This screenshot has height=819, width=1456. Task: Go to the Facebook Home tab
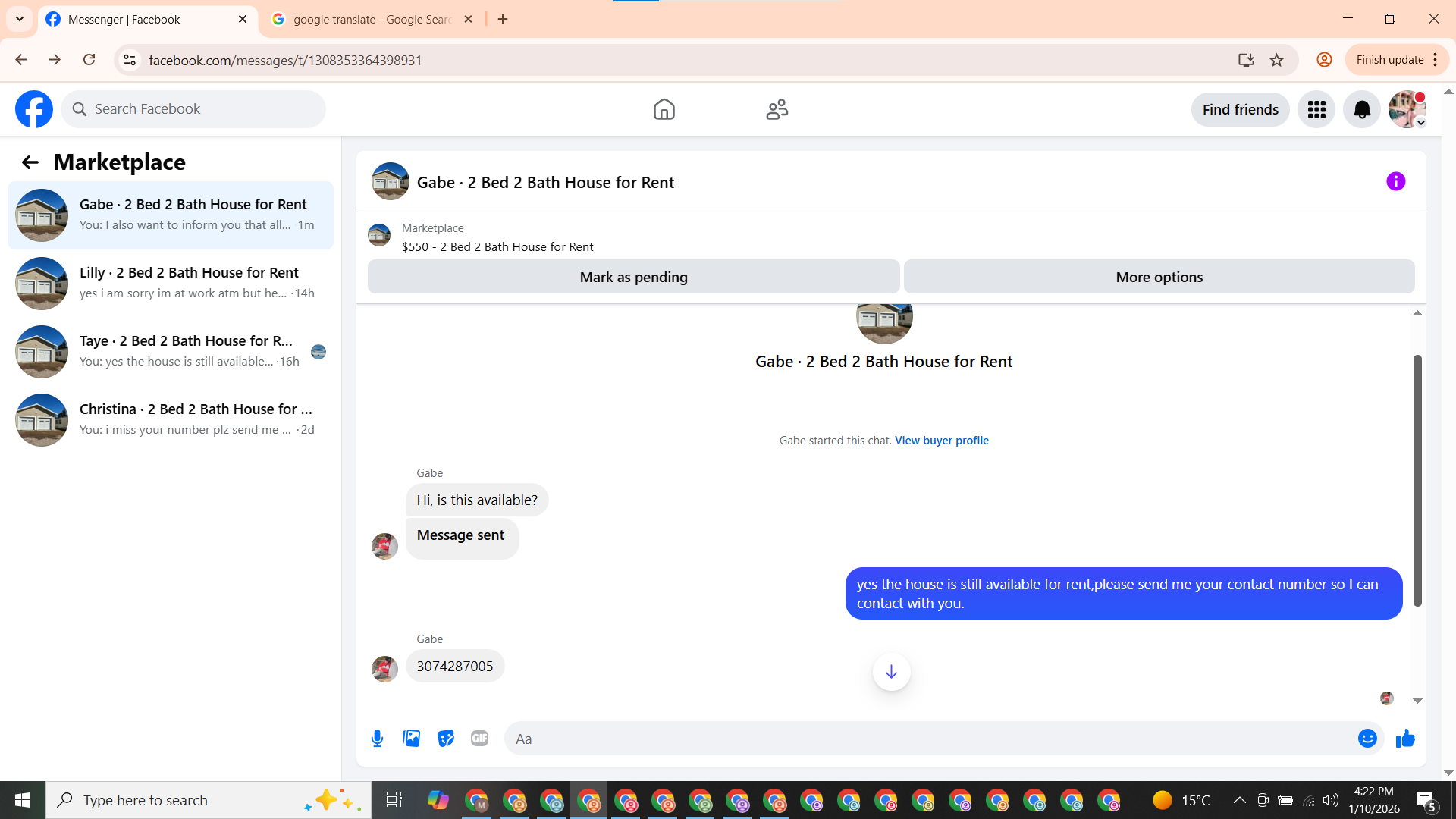pos(664,110)
